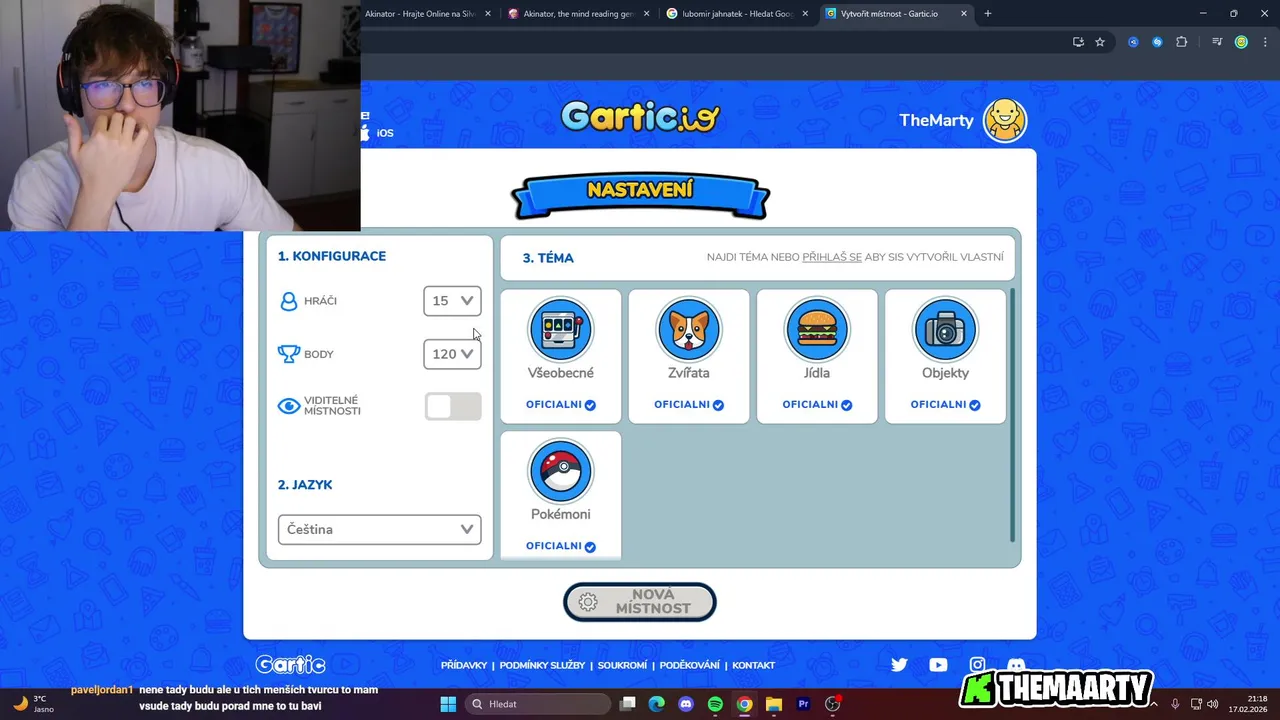Click the Chrome profile avatar icon
This screenshot has height=720, width=1280.
point(1241,42)
